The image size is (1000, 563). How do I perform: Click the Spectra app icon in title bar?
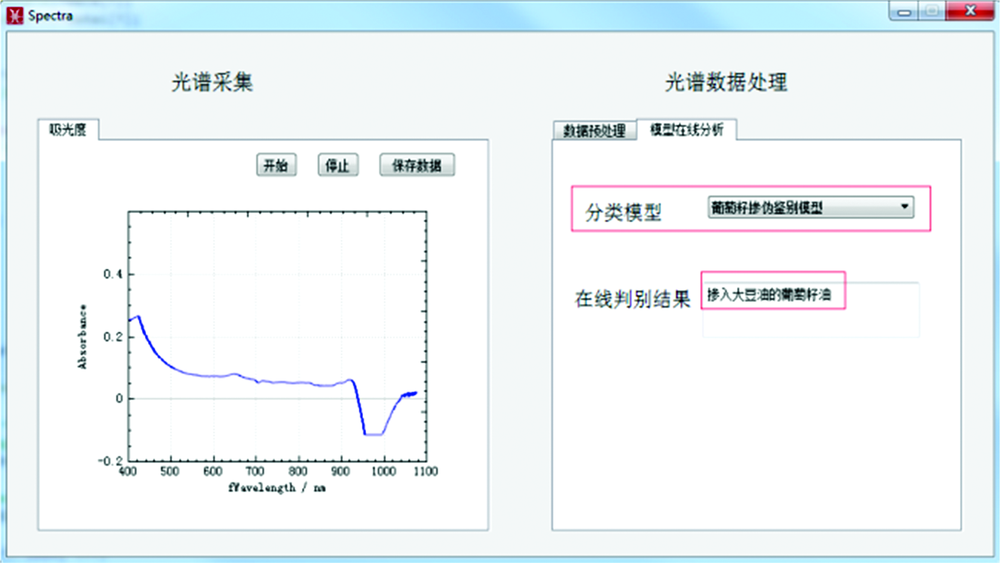click(13, 16)
